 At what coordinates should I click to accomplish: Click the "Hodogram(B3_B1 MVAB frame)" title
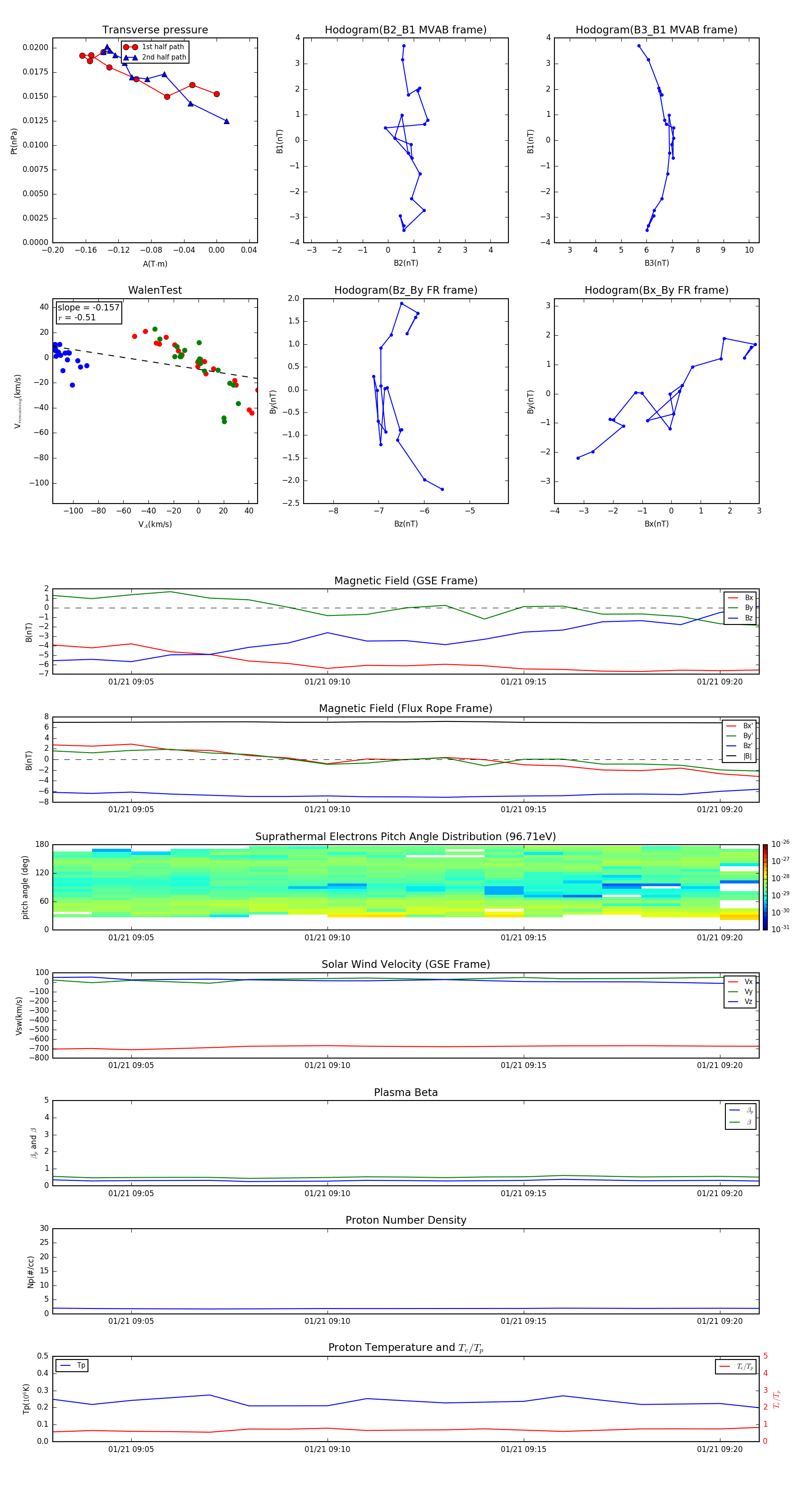(x=656, y=30)
